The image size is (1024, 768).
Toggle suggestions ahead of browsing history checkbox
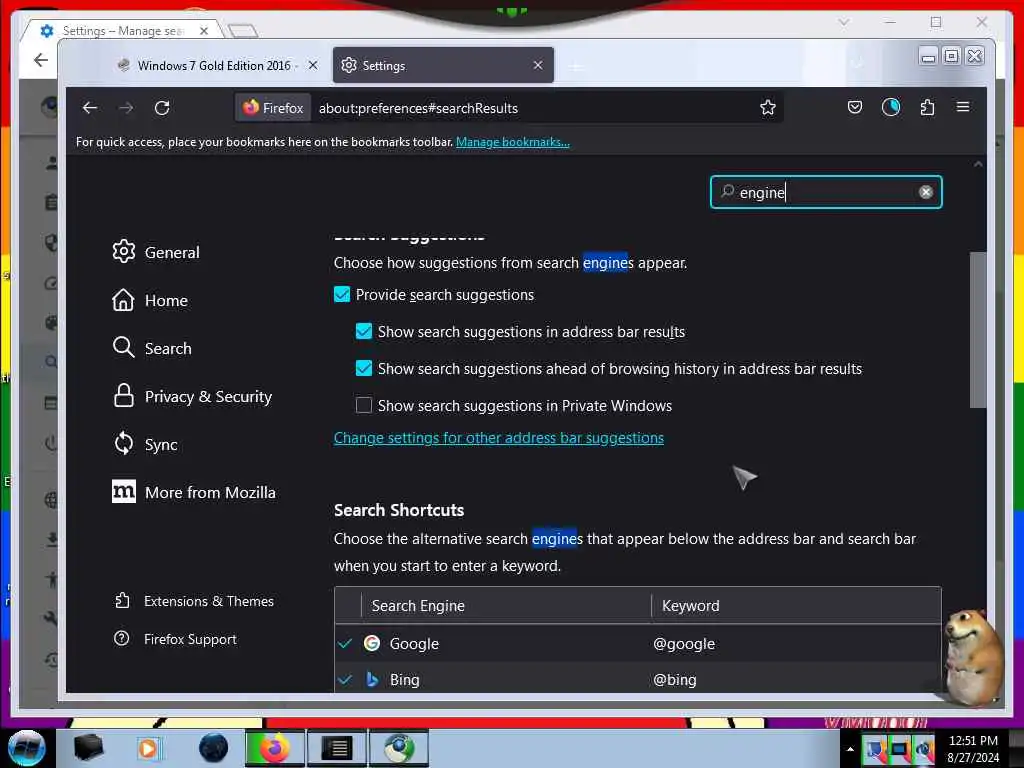coord(364,368)
